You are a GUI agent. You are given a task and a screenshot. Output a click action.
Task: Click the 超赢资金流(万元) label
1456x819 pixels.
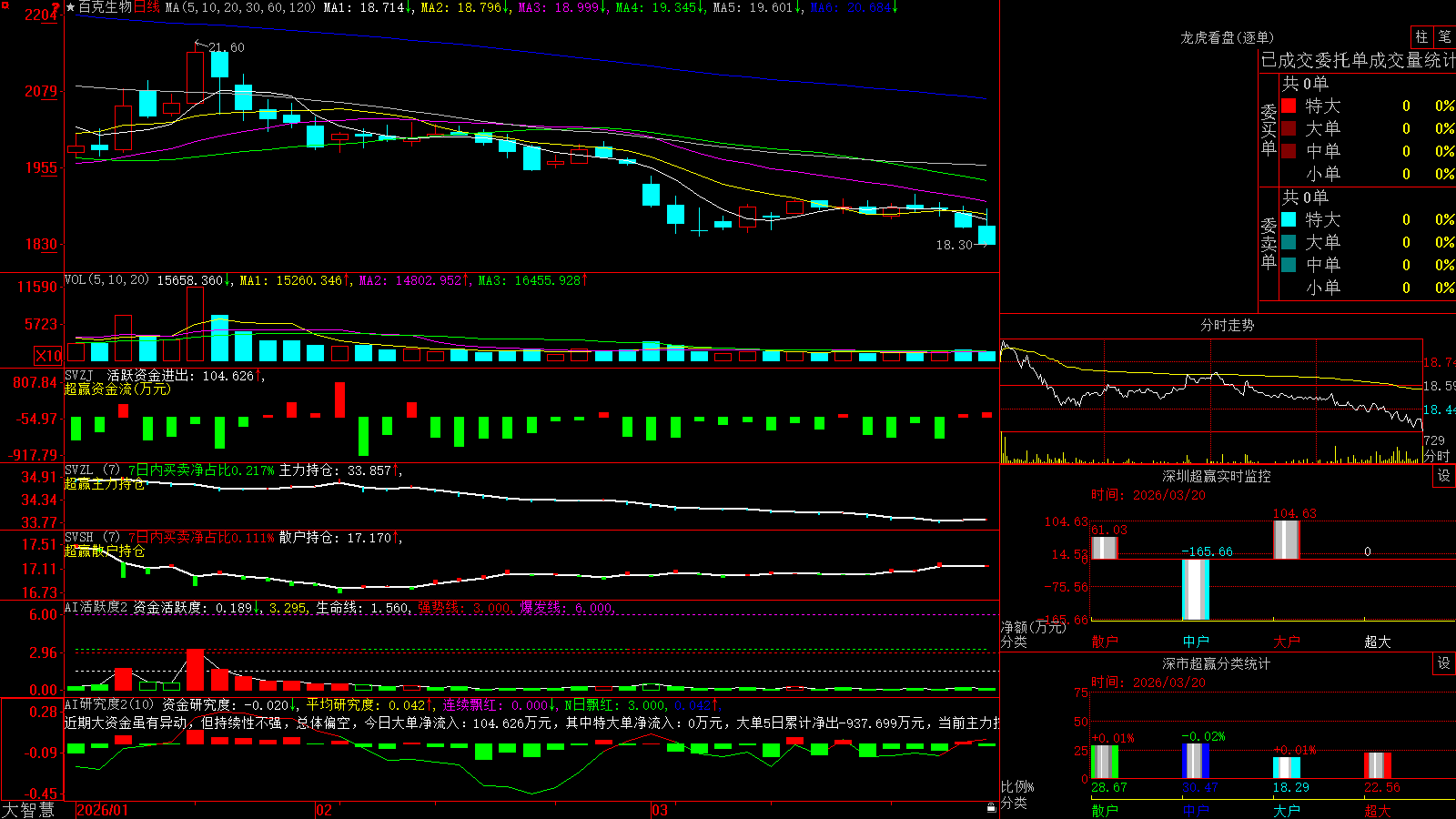[x=117, y=389]
